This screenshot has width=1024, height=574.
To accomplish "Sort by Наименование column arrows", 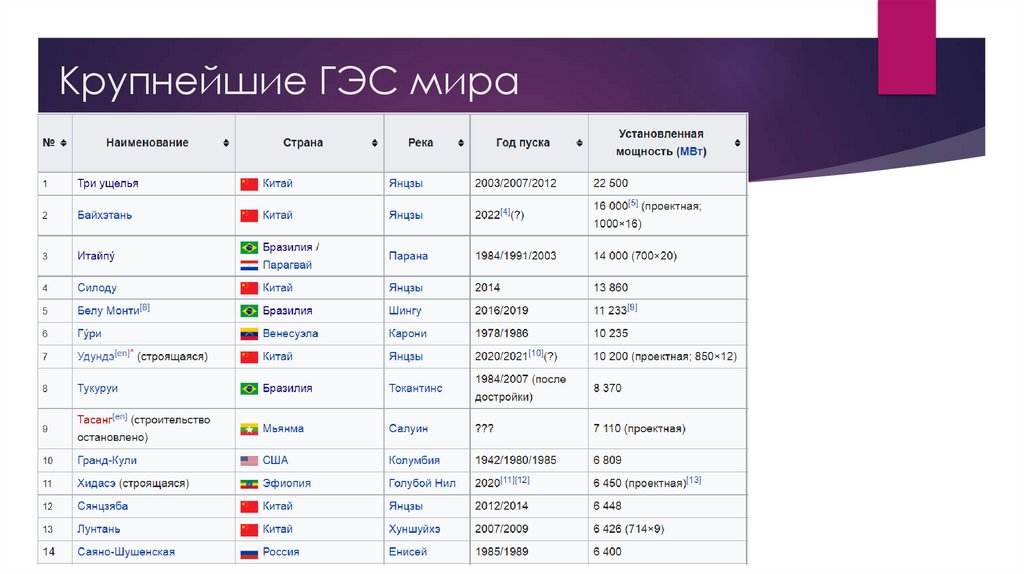I will [226, 143].
